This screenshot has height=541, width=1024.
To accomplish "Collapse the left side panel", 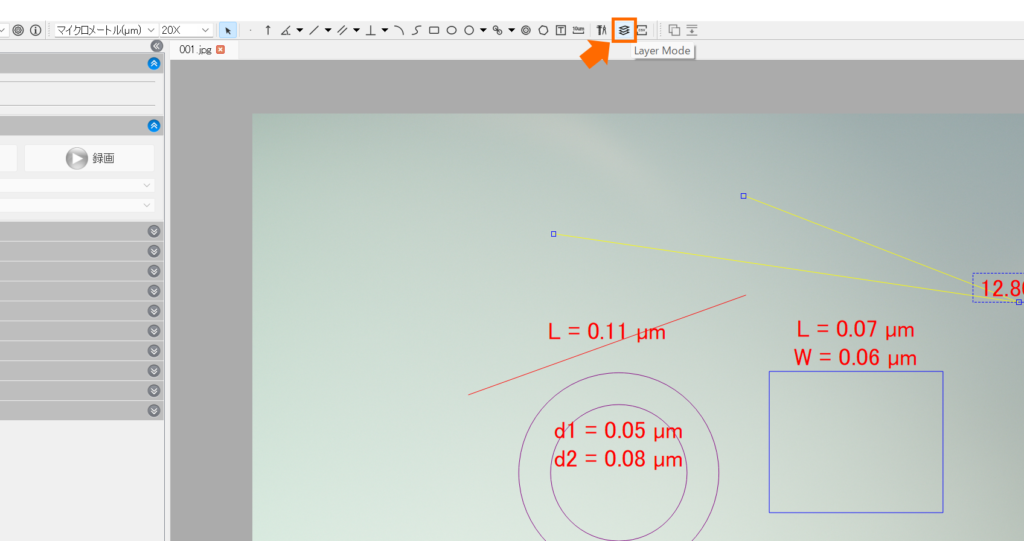I will point(156,46).
